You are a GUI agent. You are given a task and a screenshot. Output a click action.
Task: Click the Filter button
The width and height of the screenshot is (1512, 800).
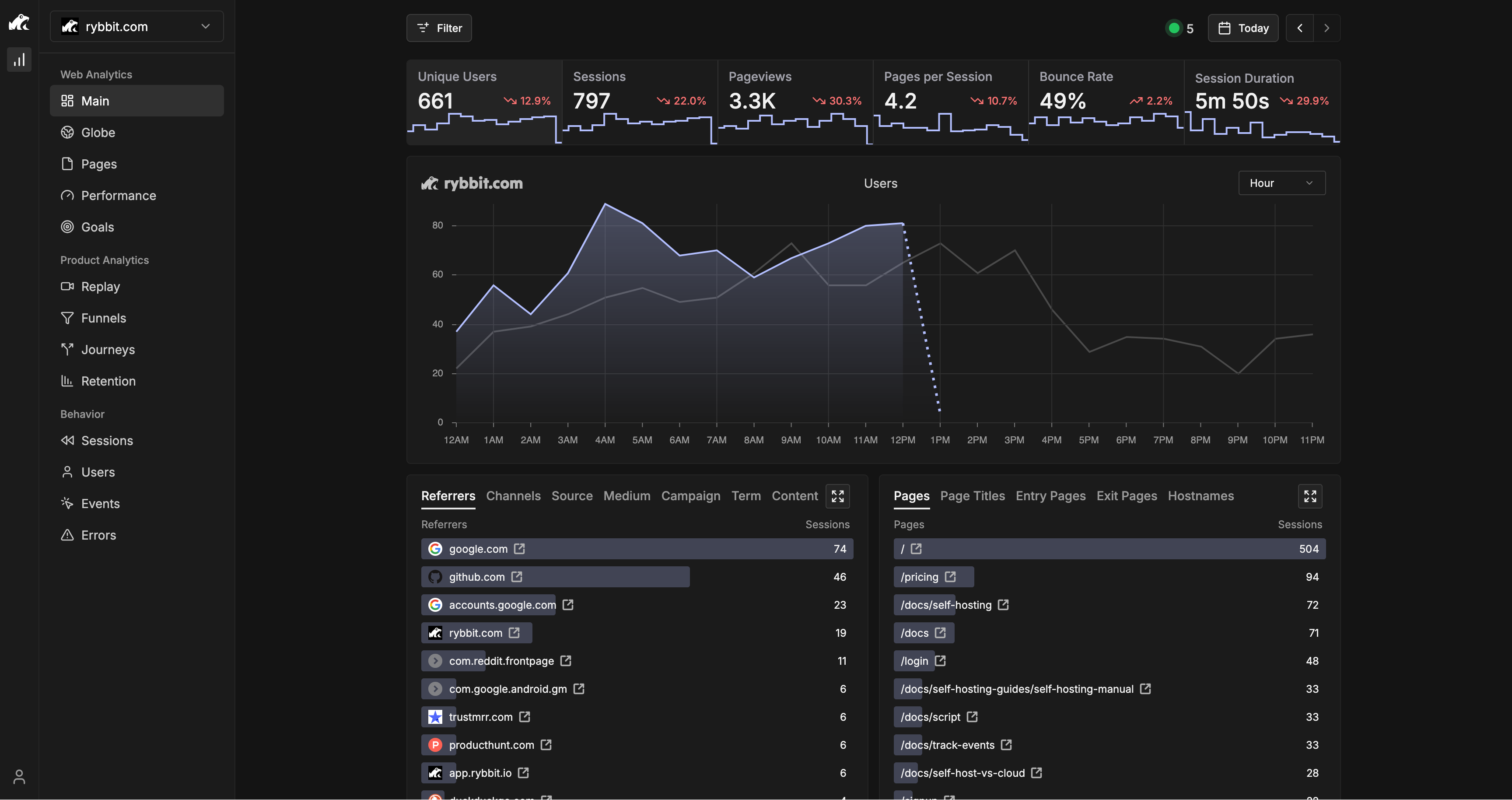point(439,28)
